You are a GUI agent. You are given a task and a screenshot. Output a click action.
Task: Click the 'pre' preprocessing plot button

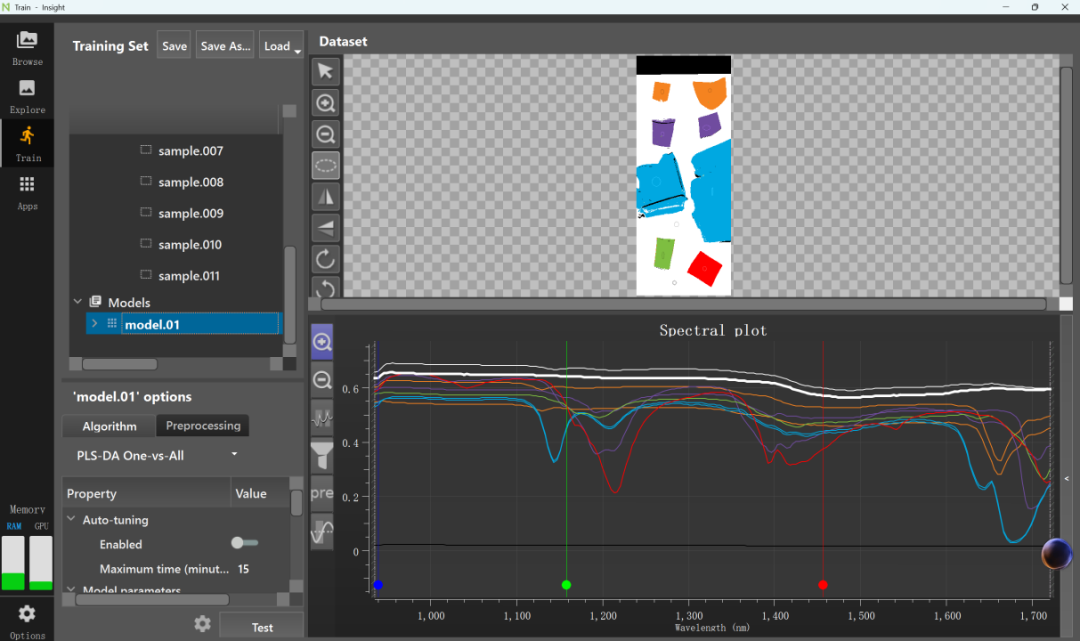coord(322,493)
